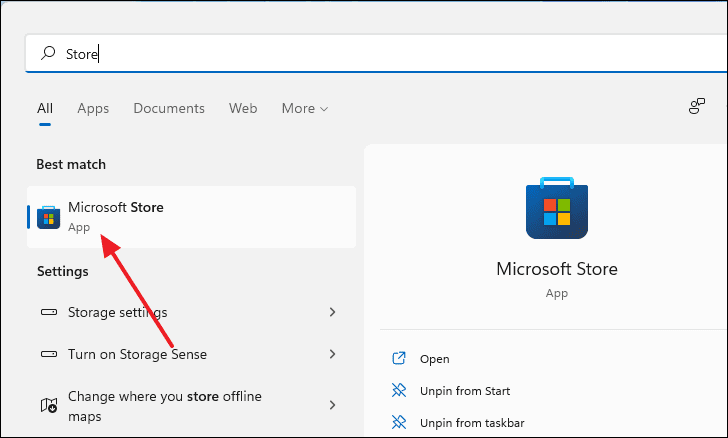Click the search box containing Store
This screenshot has width=728, height=438.
376,53
